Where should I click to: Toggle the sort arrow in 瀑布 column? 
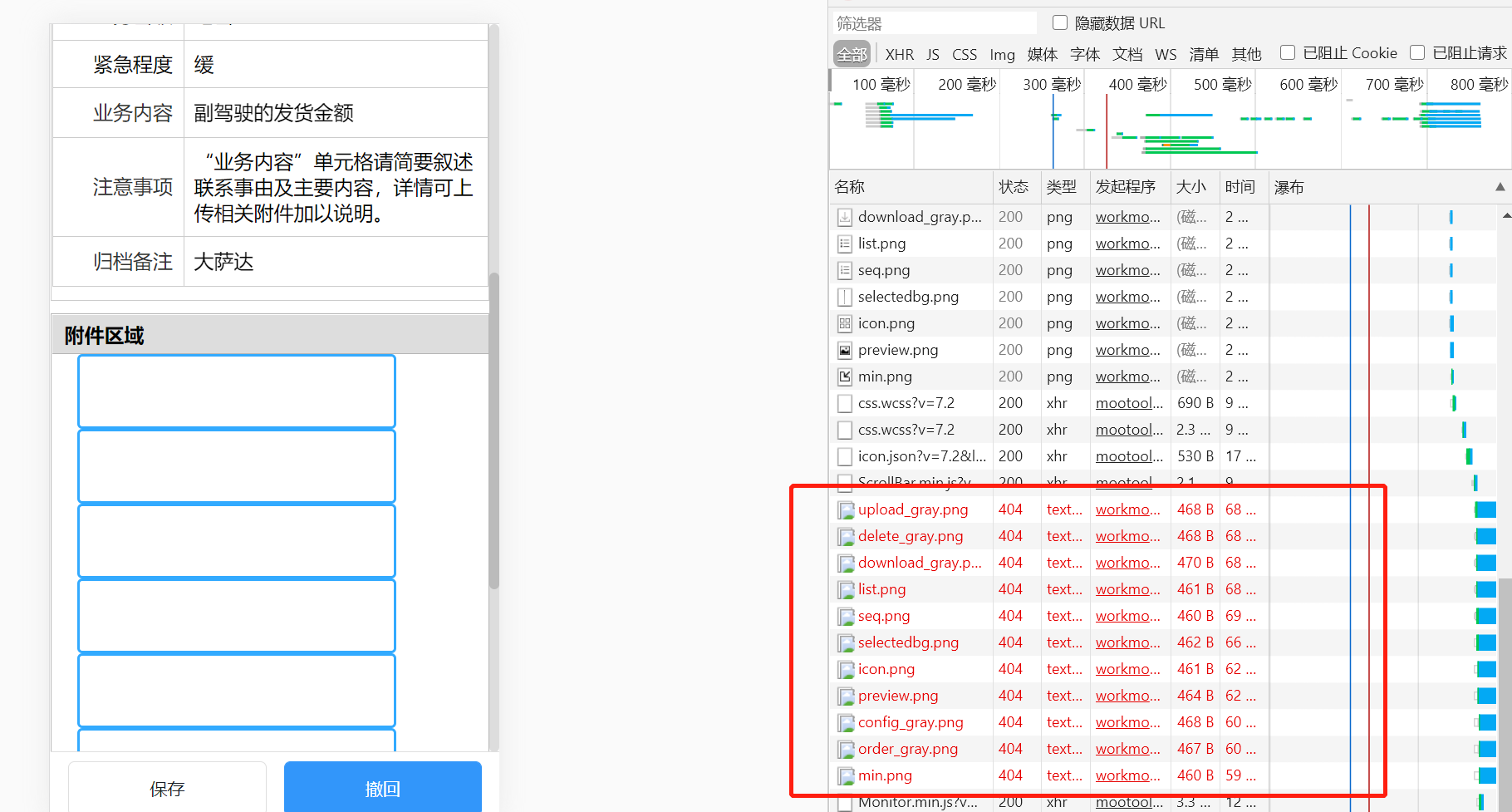(x=1500, y=187)
